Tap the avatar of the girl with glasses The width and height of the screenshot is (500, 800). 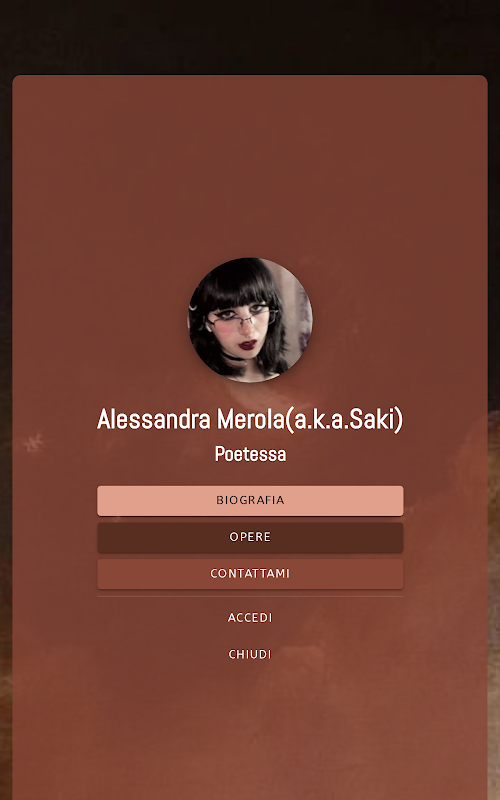pos(250,320)
